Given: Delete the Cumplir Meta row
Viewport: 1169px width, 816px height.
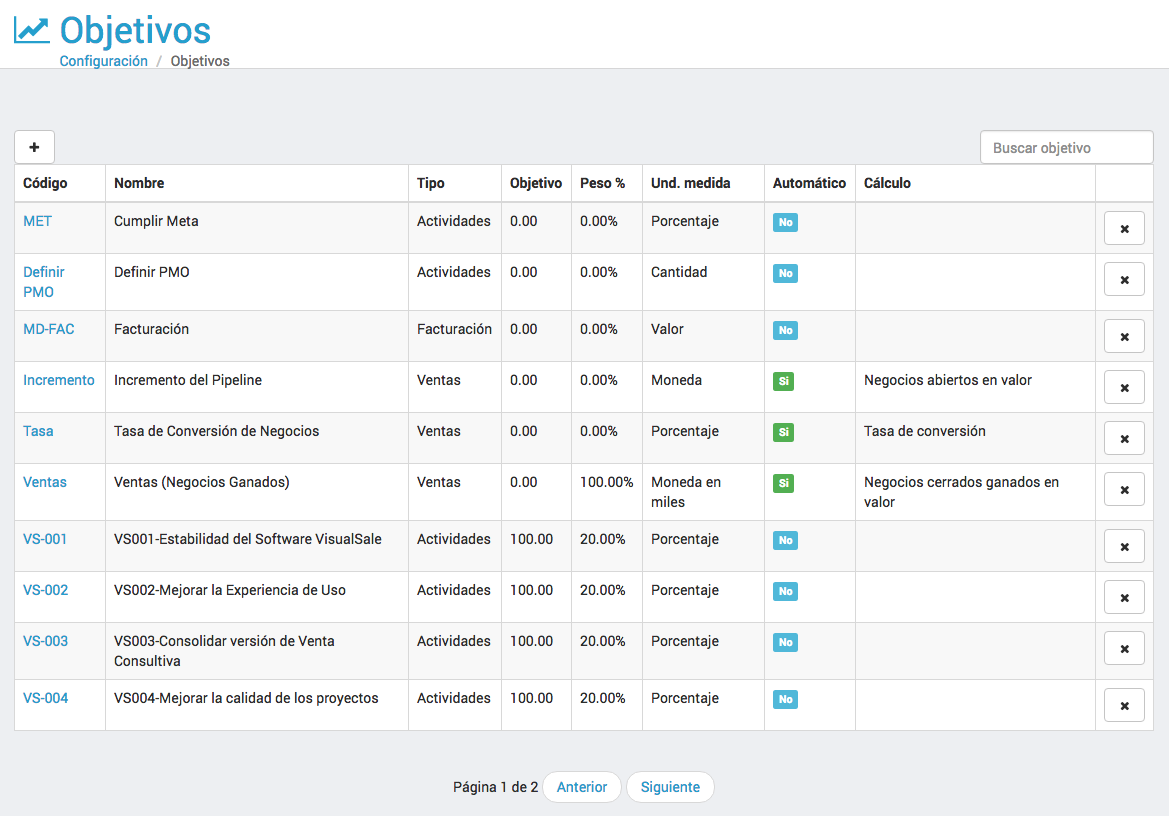Looking at the screenshot, I should [x=1124, y=229].
